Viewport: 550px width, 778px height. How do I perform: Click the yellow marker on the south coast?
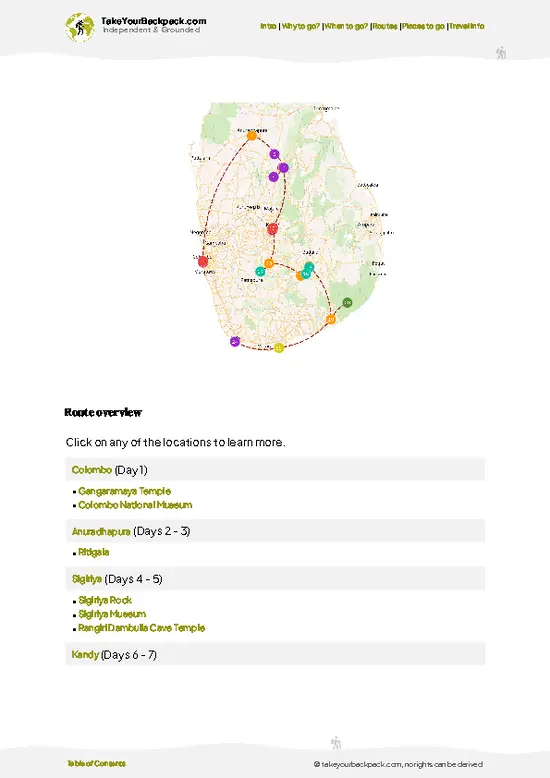click(x=279, y=348)
